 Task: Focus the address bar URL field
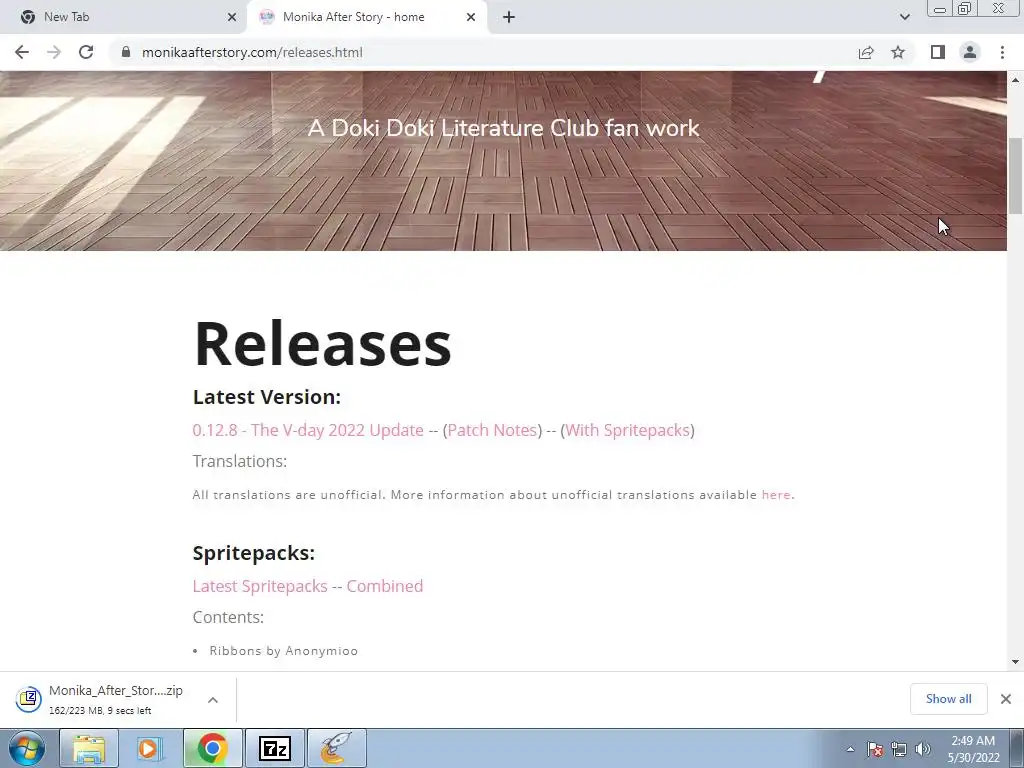coord(483,52)
